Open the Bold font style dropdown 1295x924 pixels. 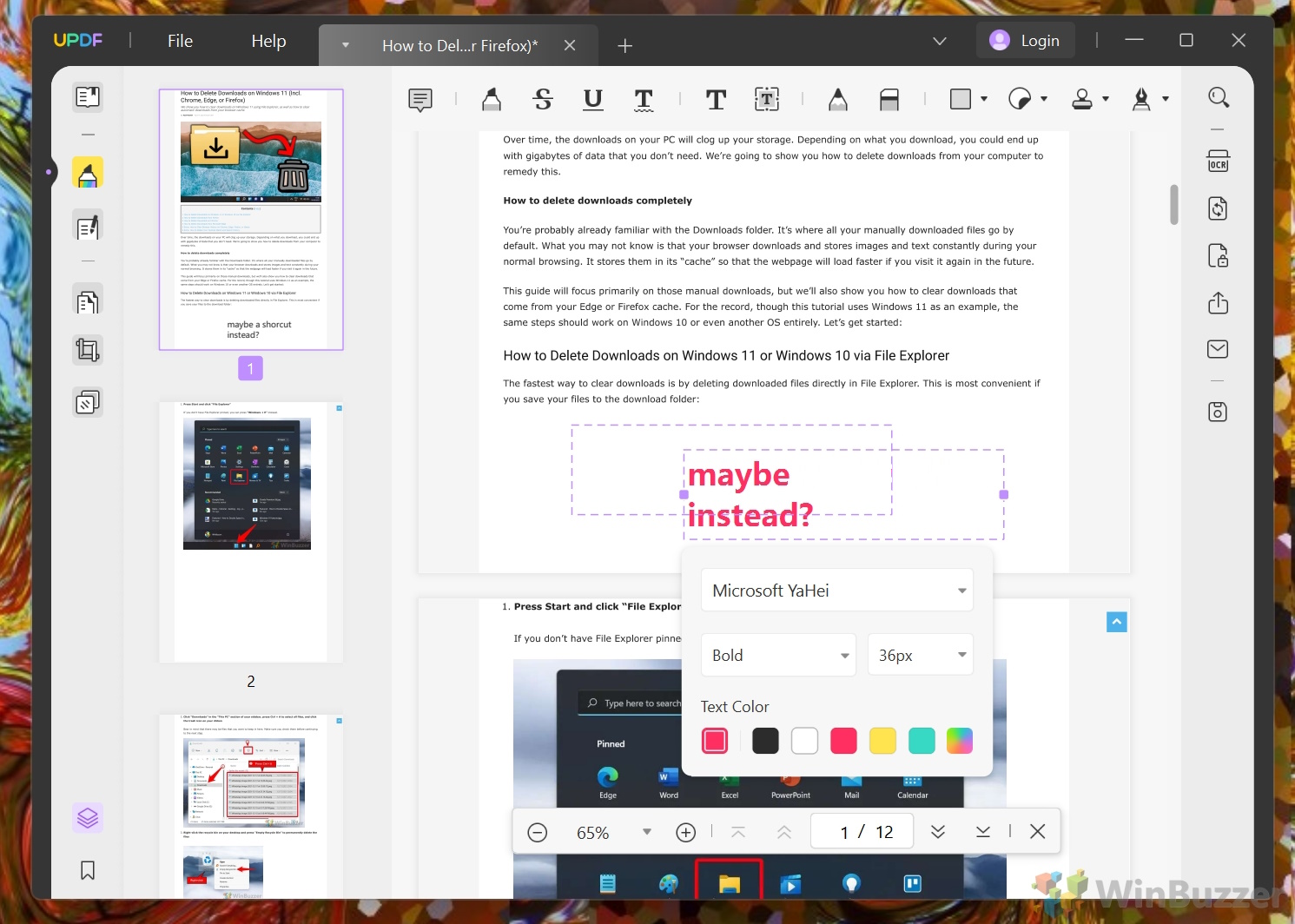pos(778,655)
